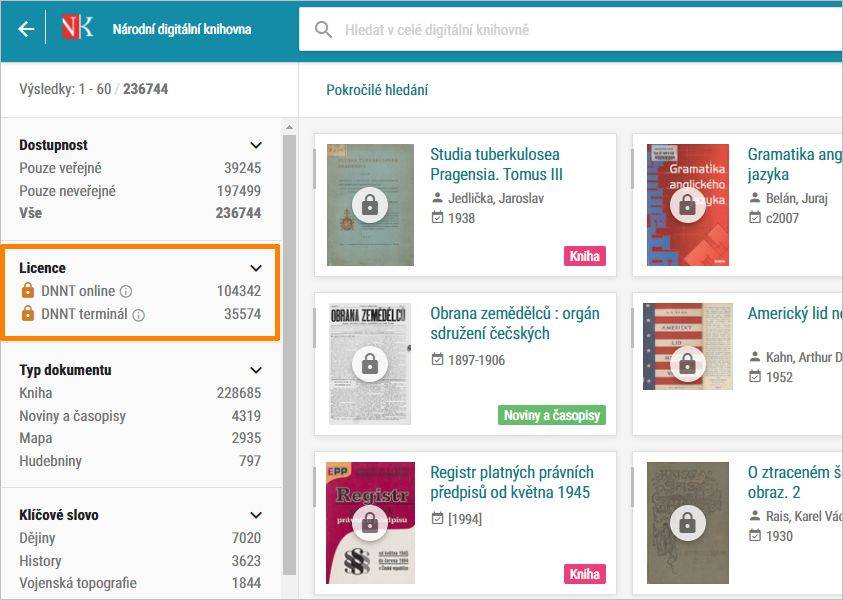The width and height of the screenshot is (843, 600).
Task: Collapse the Typ dokumentu section
Action: point(256,370)
